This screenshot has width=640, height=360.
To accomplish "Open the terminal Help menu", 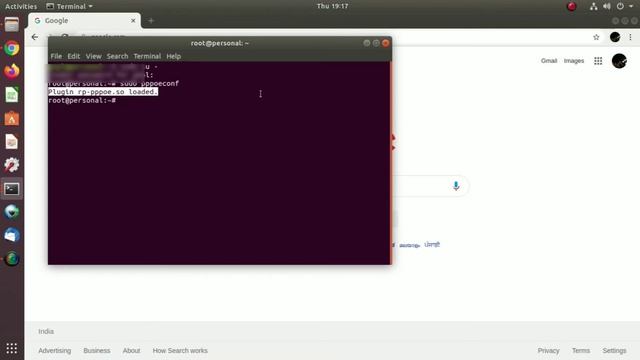I will 173,56.
